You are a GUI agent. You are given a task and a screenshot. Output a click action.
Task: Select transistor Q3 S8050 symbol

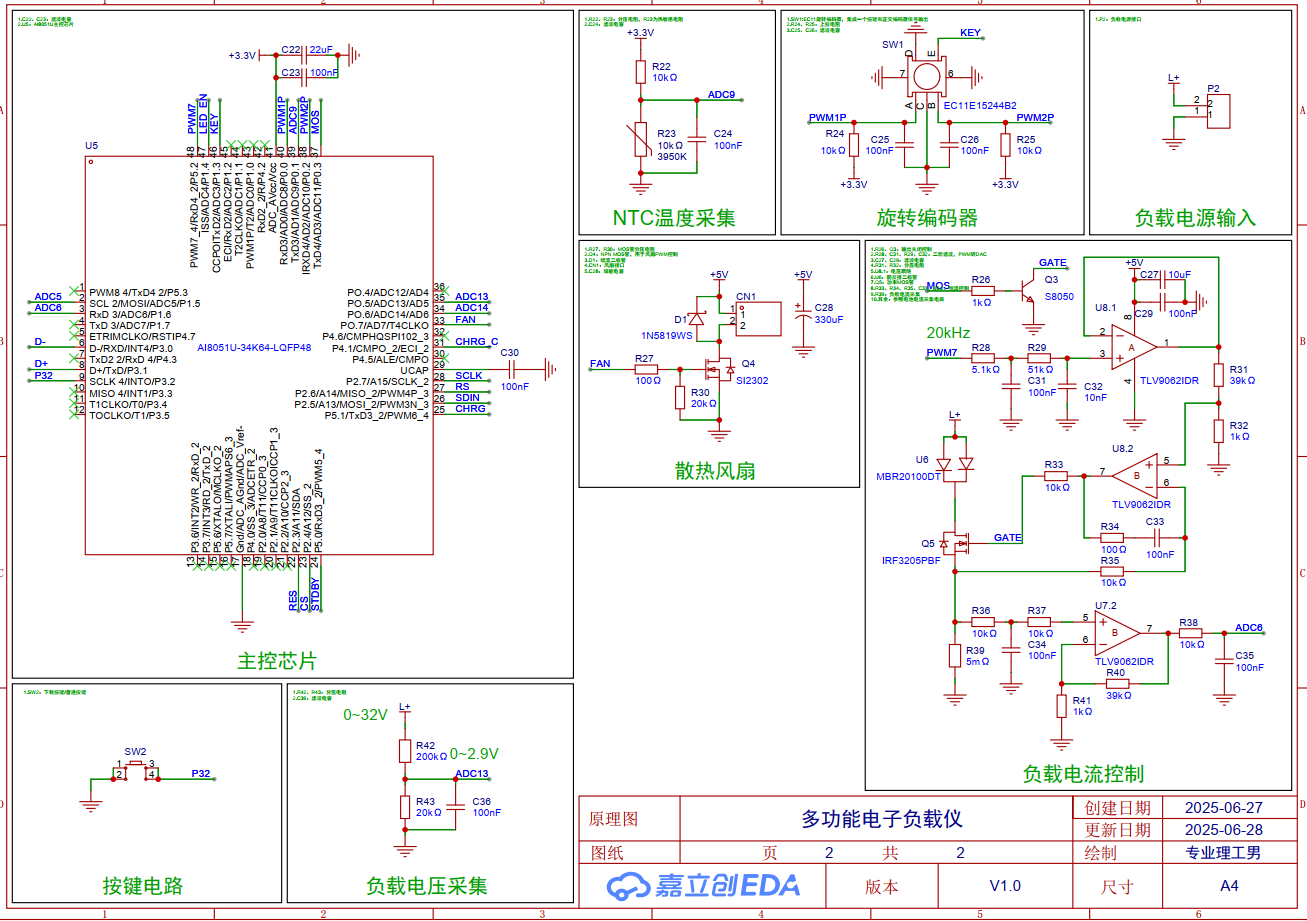[1027, 291]
